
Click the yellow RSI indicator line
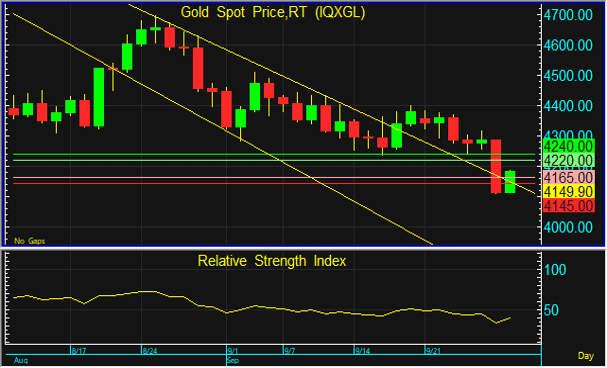[262, 307]
